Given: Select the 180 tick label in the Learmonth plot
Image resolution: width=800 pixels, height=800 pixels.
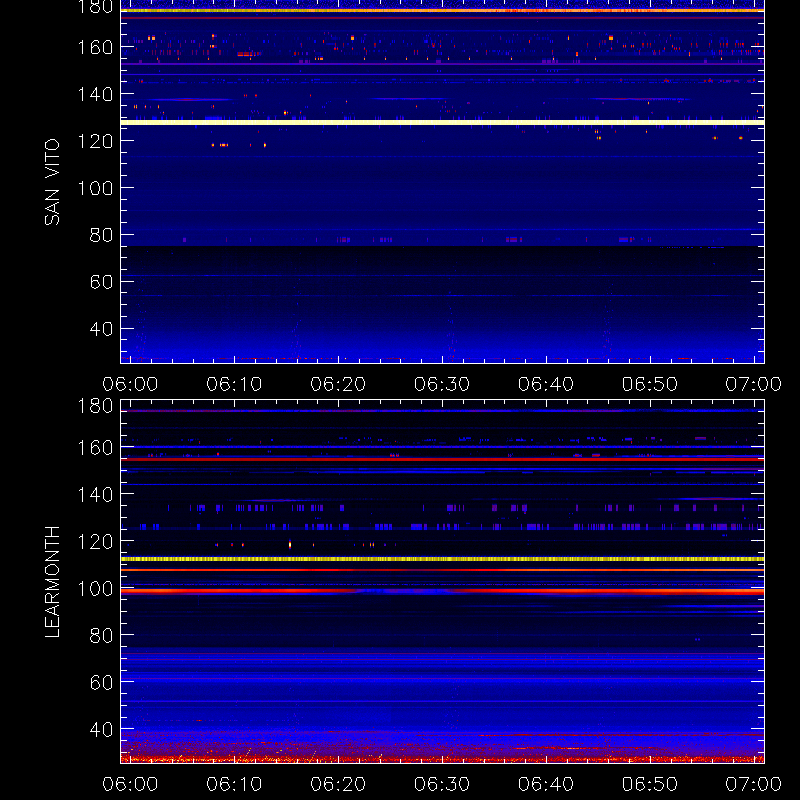Looking at the screenshot, I should [95, 406].
